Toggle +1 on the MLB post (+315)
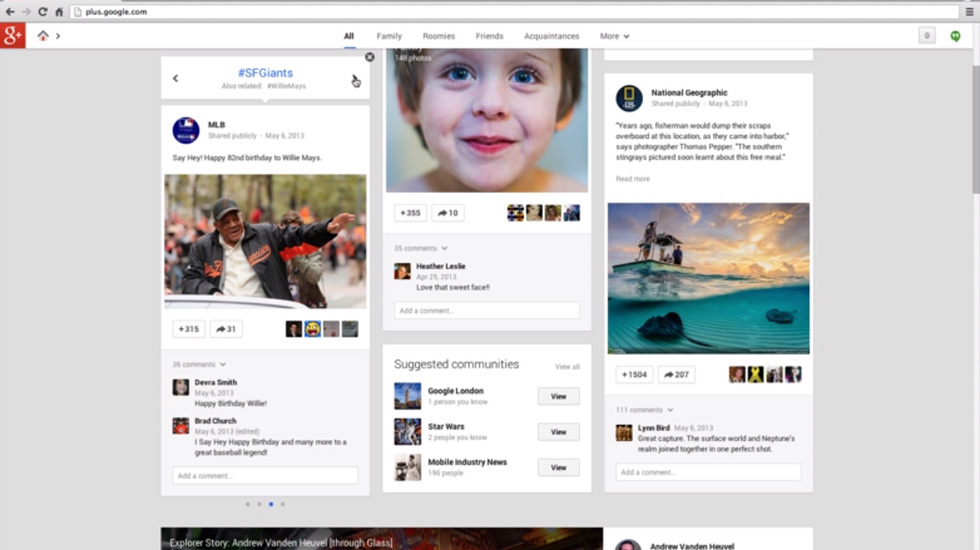 pyautogui.click(x=188, y=329)
